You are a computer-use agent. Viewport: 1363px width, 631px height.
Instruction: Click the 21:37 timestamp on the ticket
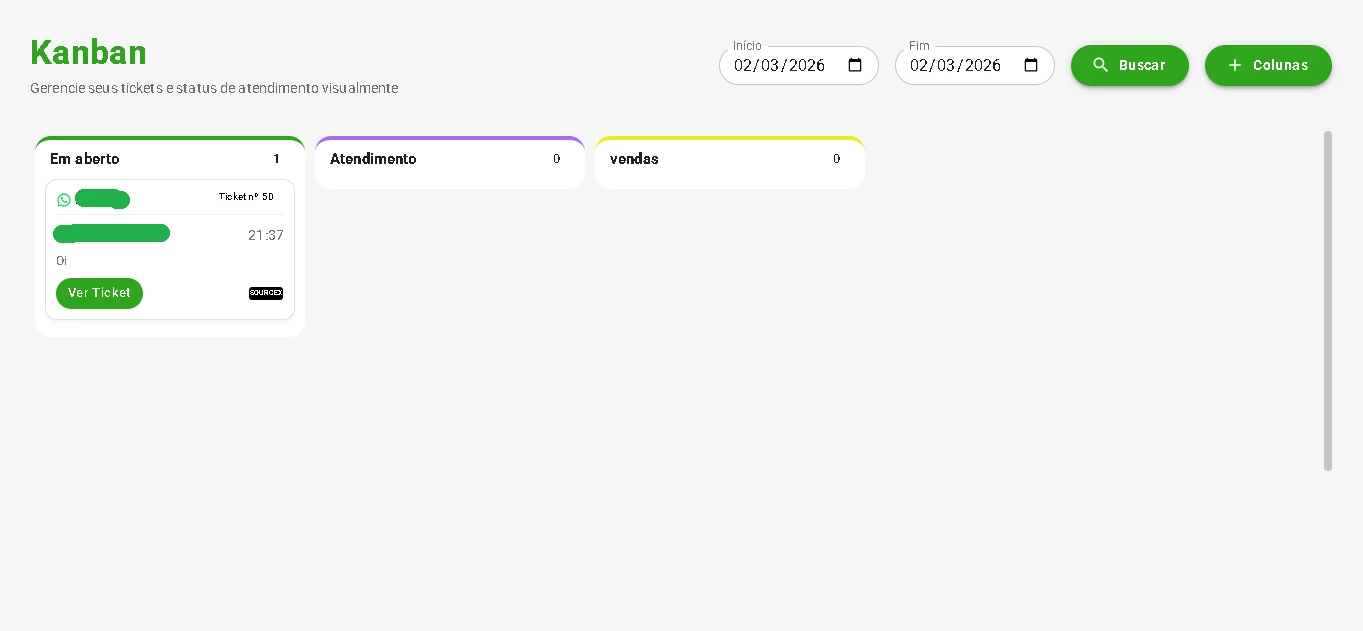[x=266, y=235]
